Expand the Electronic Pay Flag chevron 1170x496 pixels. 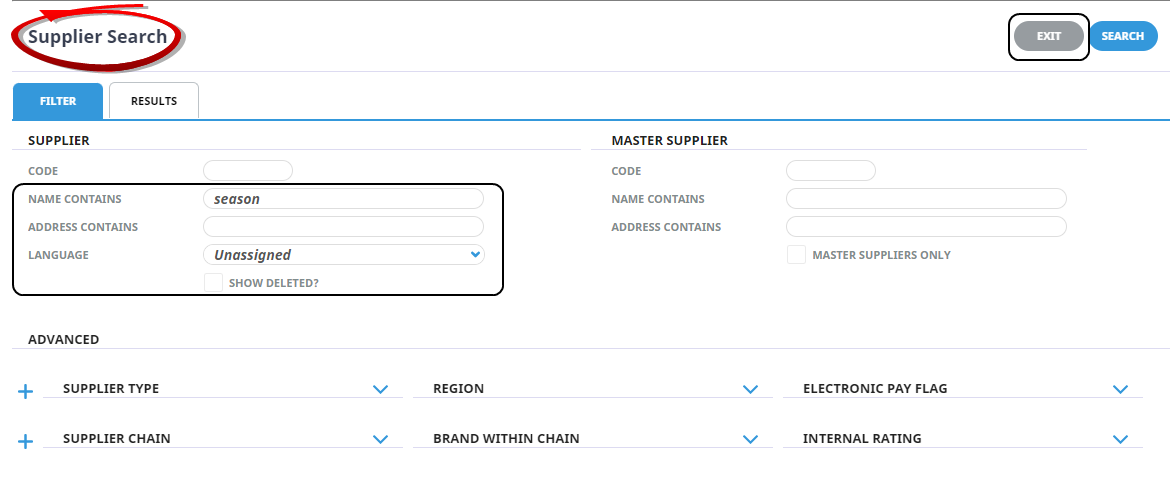click(x=1120, y=389)
